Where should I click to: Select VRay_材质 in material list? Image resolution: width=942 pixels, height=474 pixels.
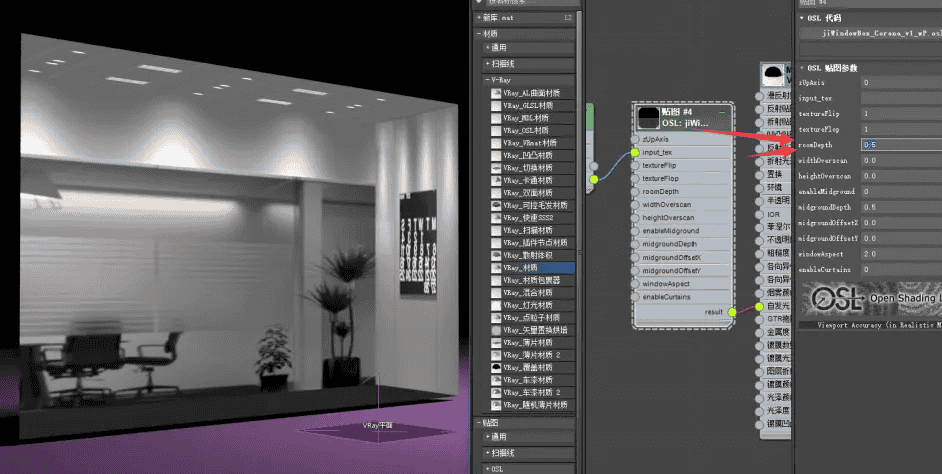531,268
